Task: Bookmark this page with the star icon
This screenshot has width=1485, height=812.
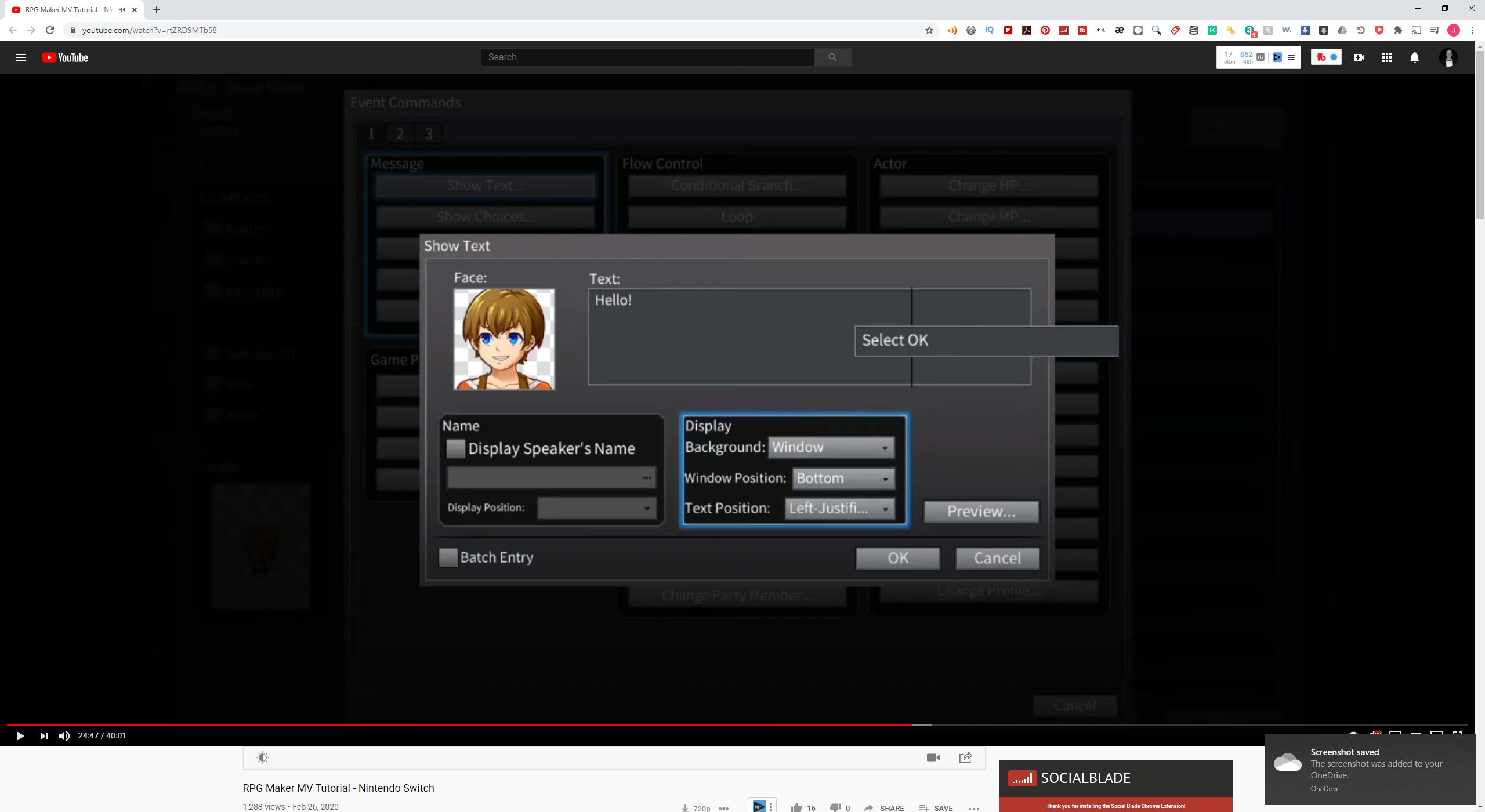Action: [x=929, y=30]
